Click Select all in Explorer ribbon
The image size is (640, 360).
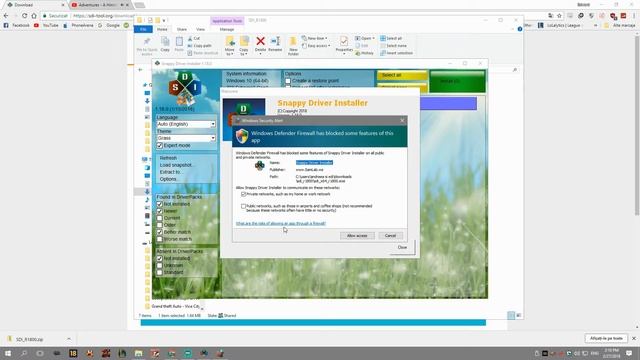[x=391, y=38]
